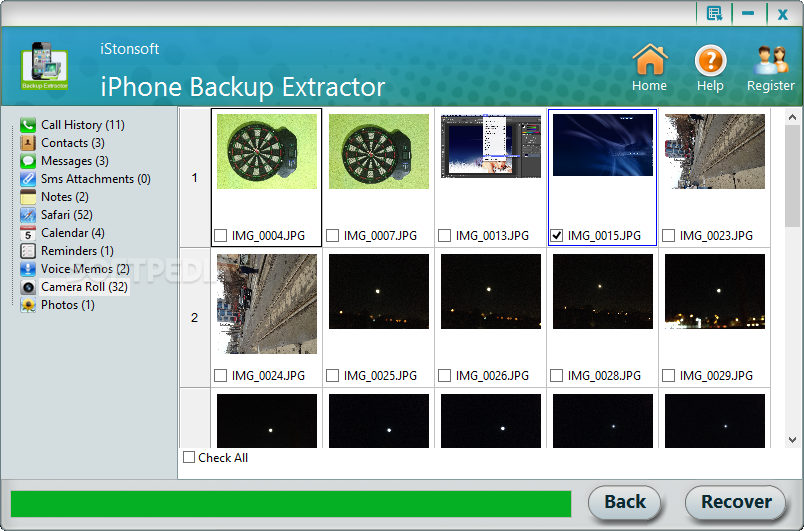Open the Notes (2) category
804x531 pixels.
click(x=65, y=196)
